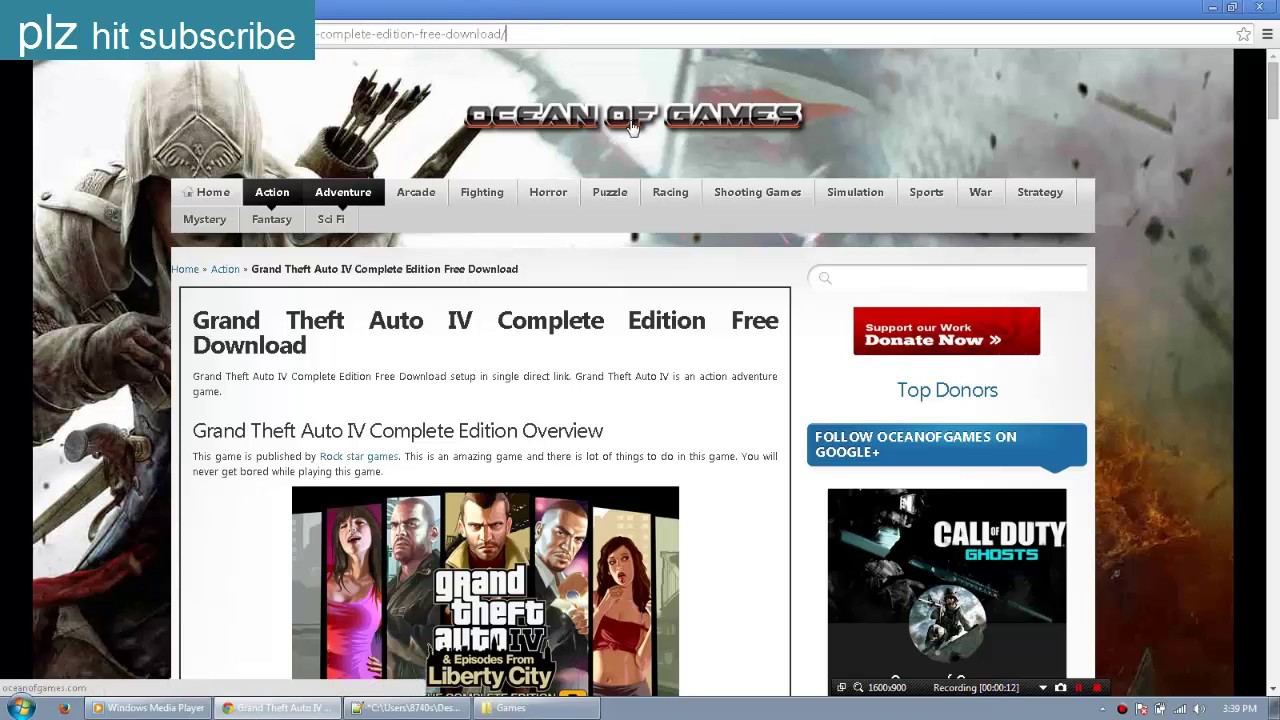Click the Home breadcrumb link

click(x=185, y=269)
